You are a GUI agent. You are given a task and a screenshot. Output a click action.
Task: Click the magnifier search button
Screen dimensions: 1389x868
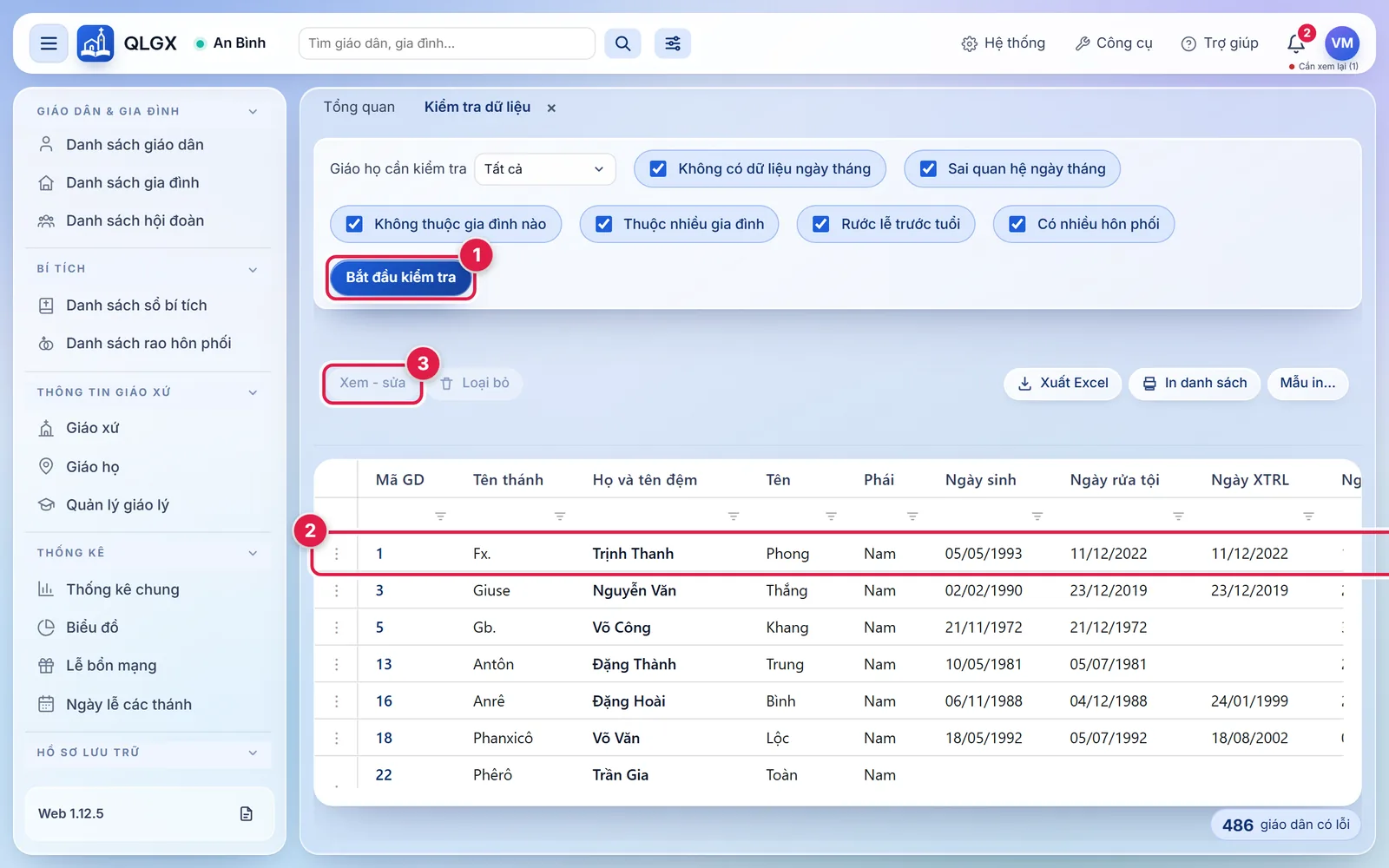622,43
